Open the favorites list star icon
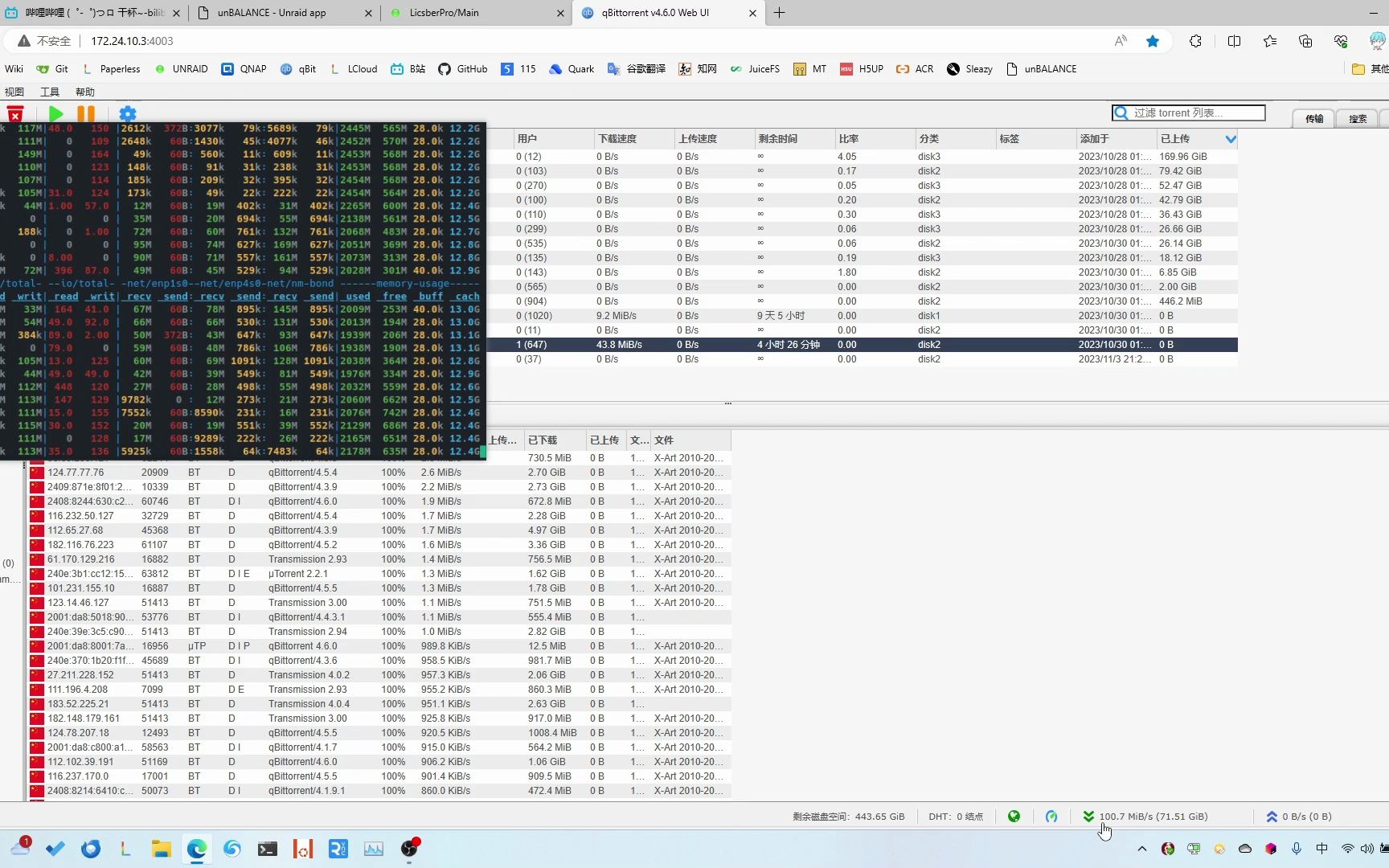Viewport: 1389px width, 868px height. click(1270, 41)
